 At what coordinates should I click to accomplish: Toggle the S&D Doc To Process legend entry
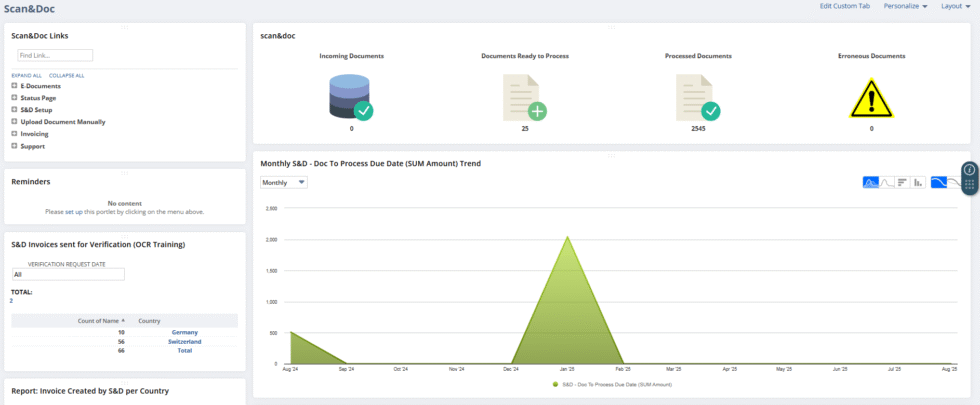[612, 384]
